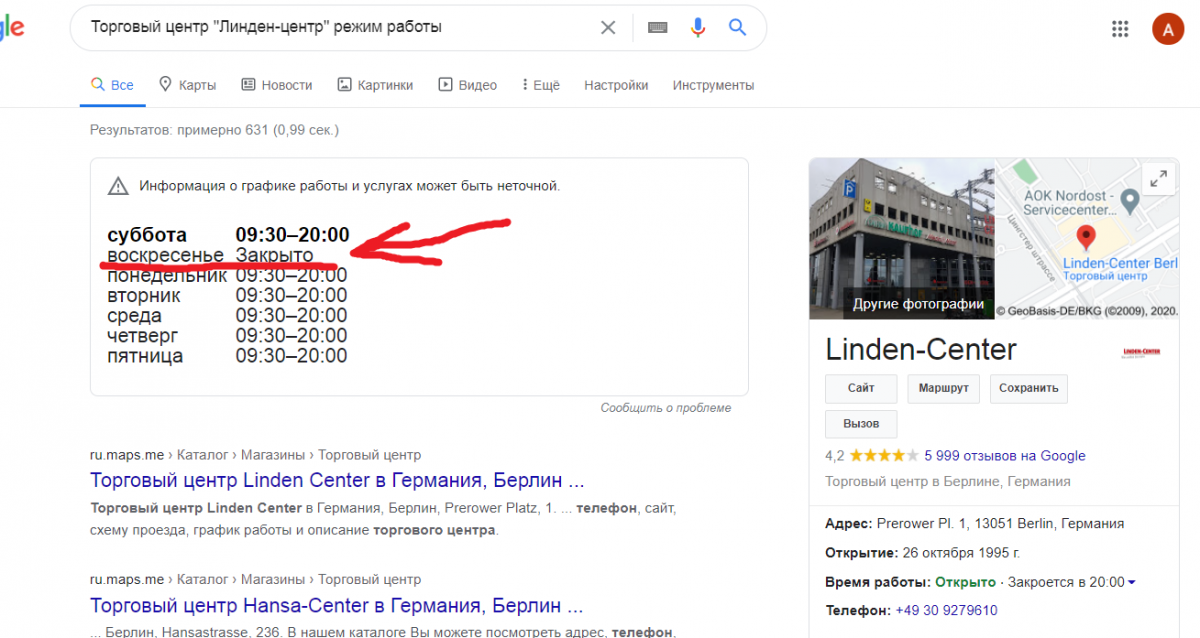This screenshot has width=1200, height=638.
Task: Start voice search with microphone icon
Action: tap(698, 27)
